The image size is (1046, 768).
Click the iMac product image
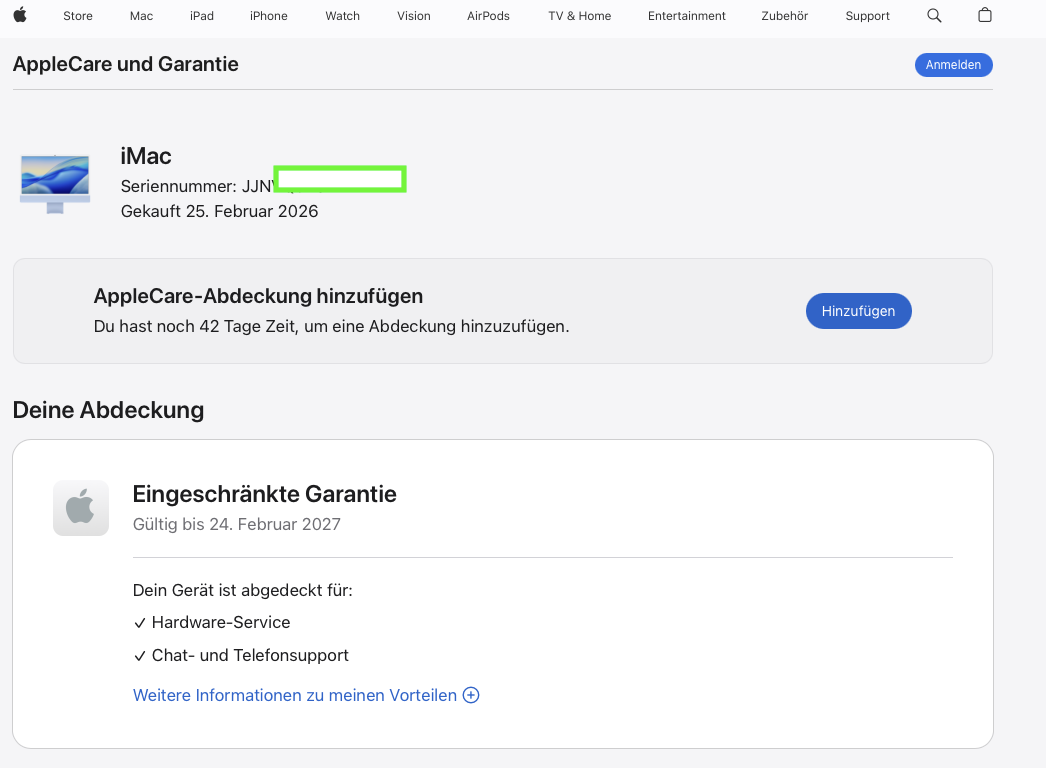point(55,183)
